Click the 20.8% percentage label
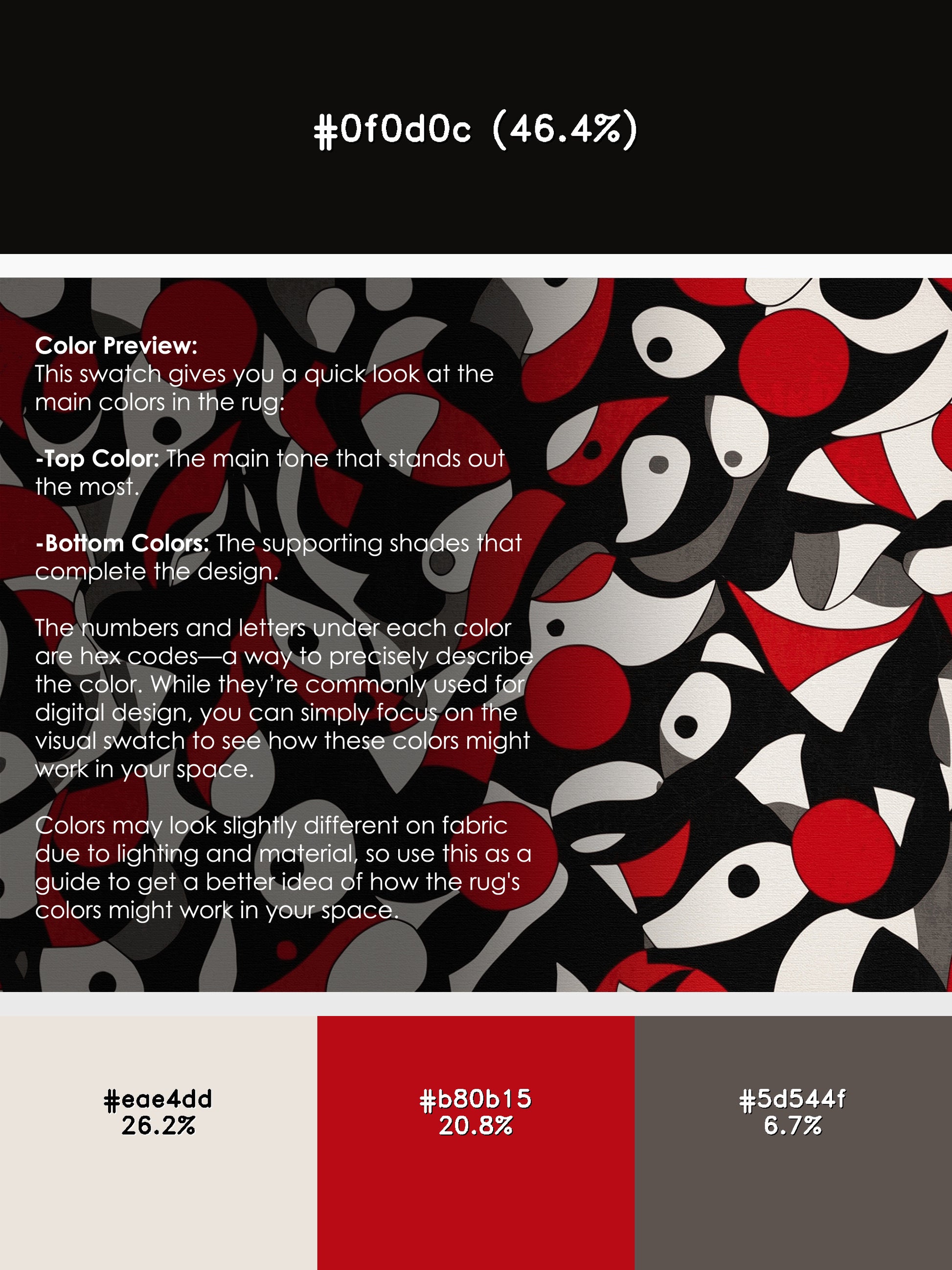Viewport: 952px width, 1270px height. point(476,1126)
